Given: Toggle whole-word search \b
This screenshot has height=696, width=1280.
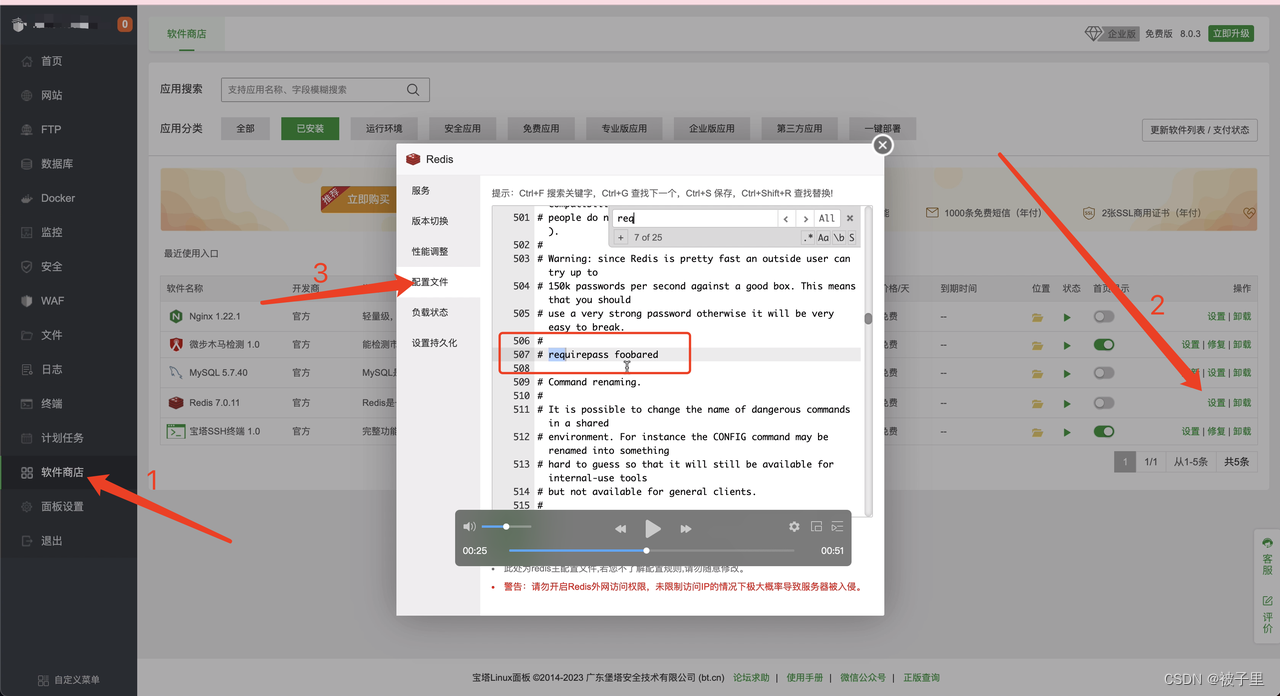Looking at the screenshot, I should [839, 237].
